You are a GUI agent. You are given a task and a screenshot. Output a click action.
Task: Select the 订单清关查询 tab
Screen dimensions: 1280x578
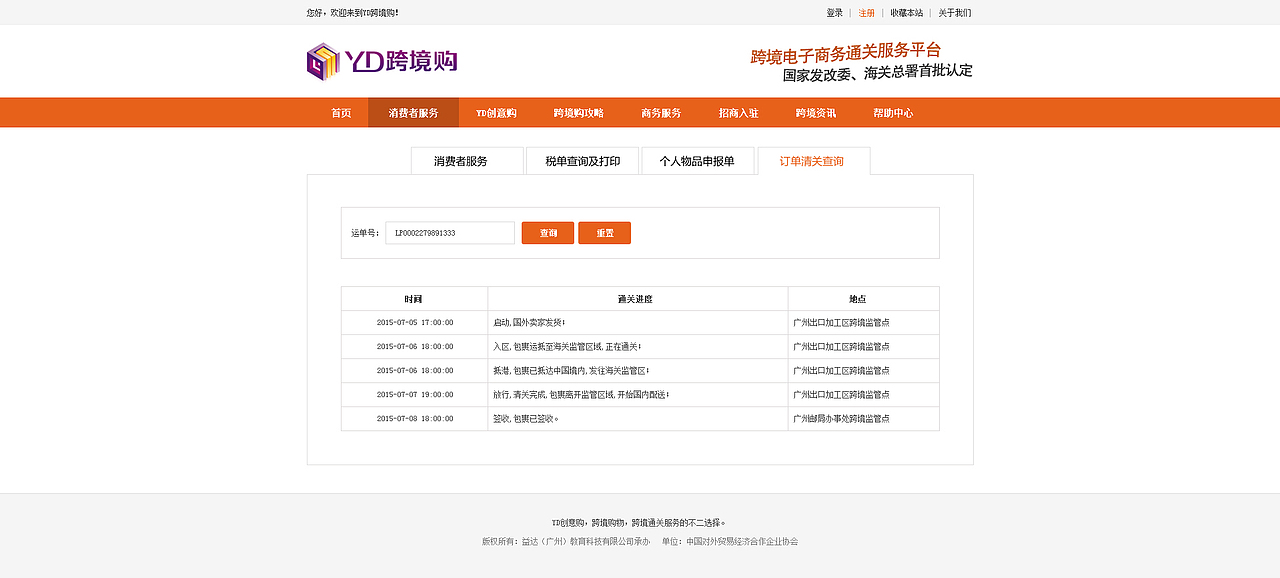pyautogui.click(x=812, y=160)
